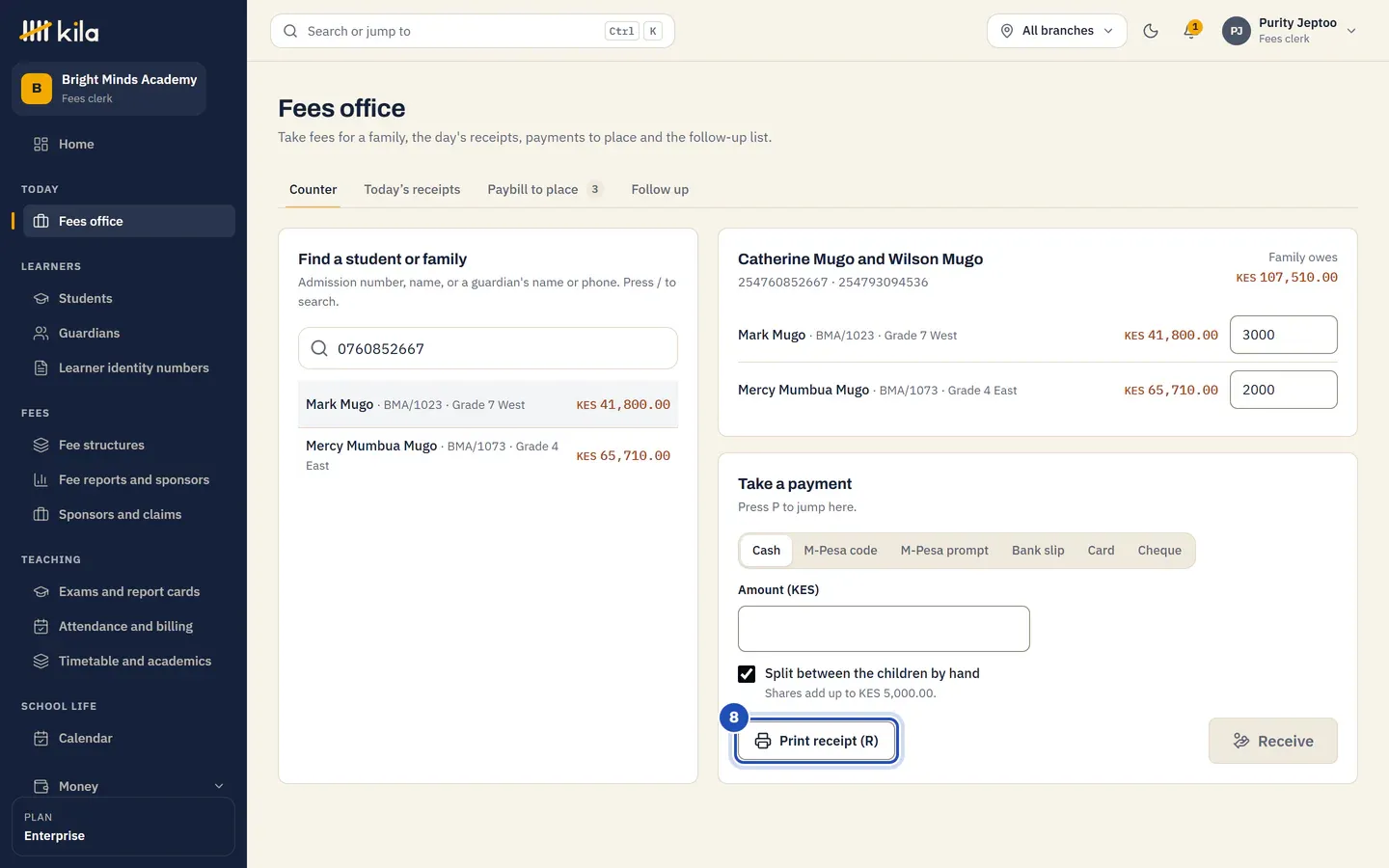Click the Receive button
1389x868 pixels.
(1273, 741)
